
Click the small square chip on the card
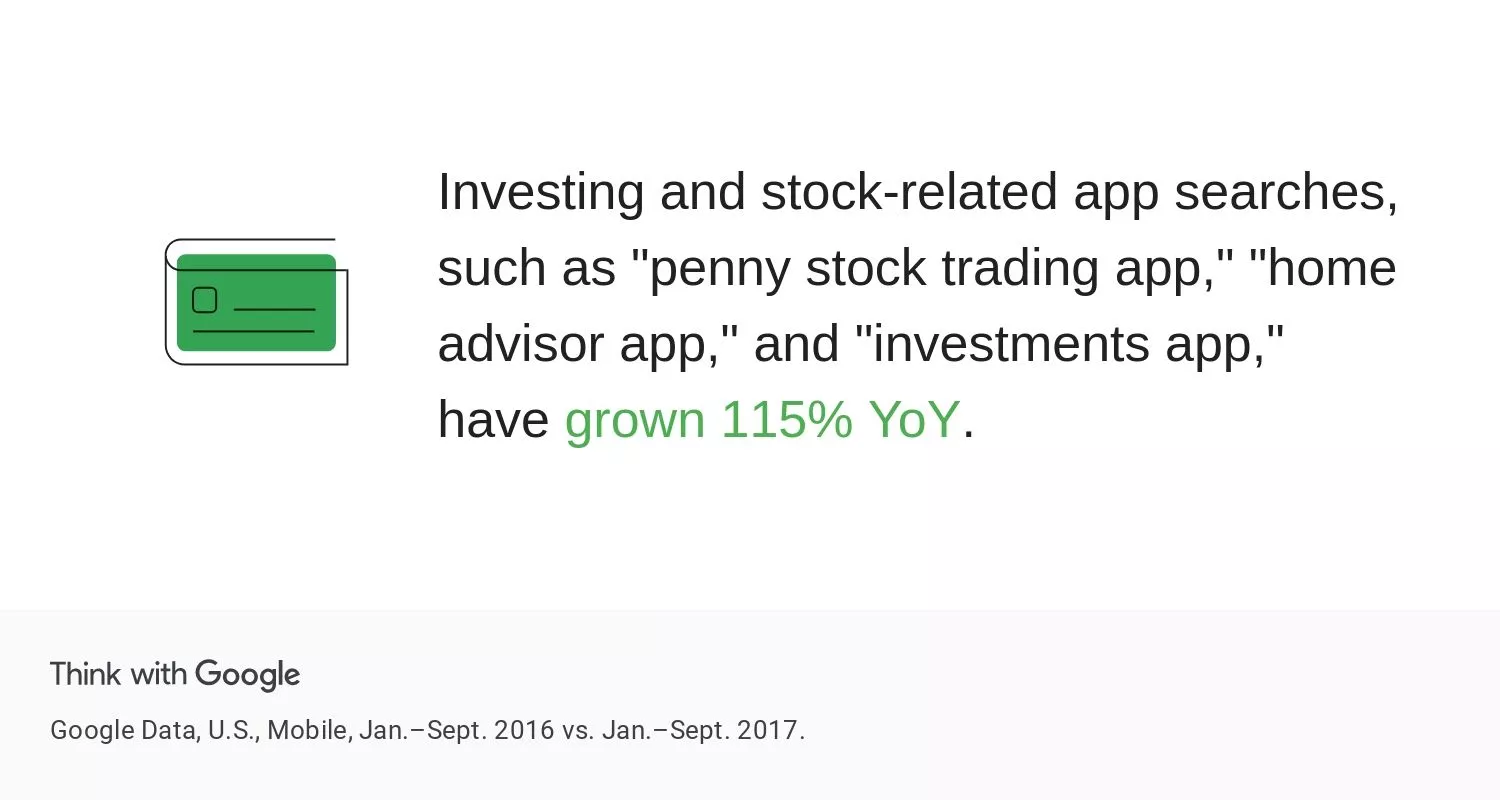[204, 300]
